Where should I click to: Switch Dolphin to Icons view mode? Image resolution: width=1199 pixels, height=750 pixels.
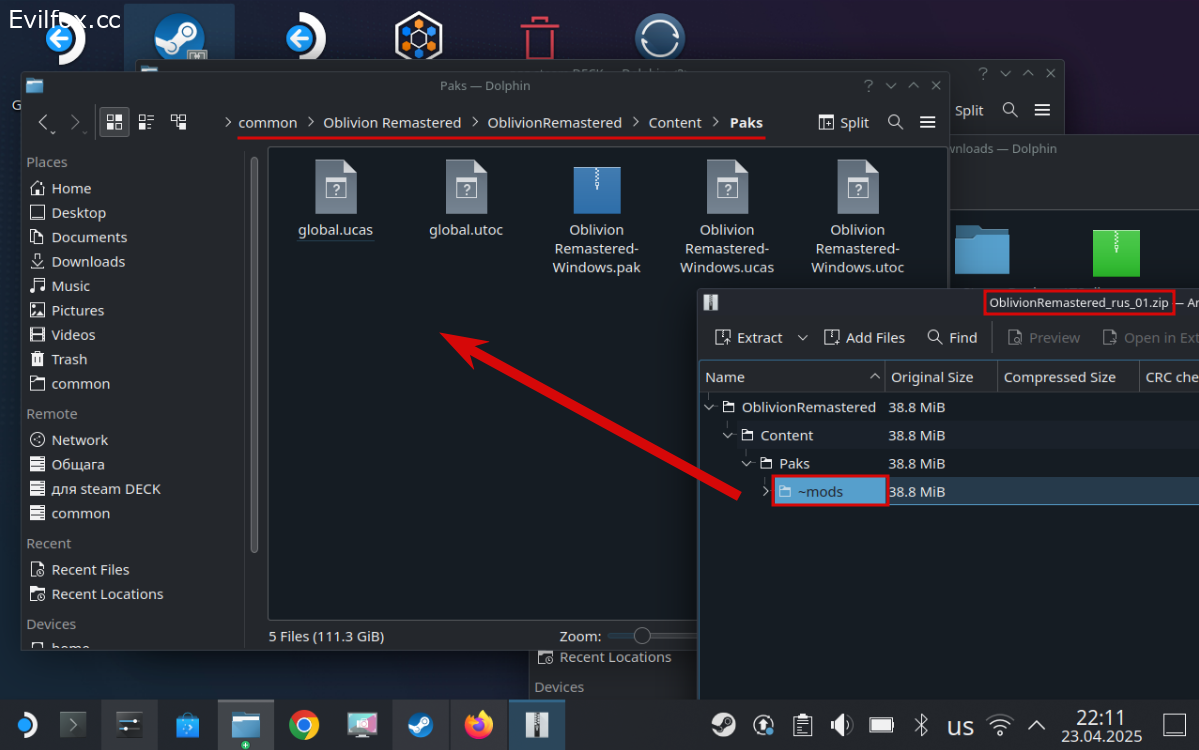[x=114, y=122]
